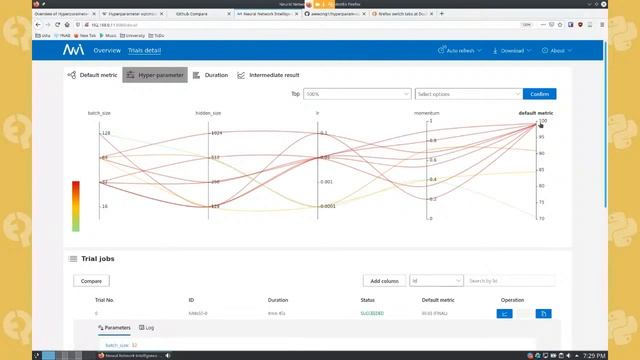Open the Top percentage dropdown
The width and height of the screenshot is (640, 360).
click(x=357, y=94)
